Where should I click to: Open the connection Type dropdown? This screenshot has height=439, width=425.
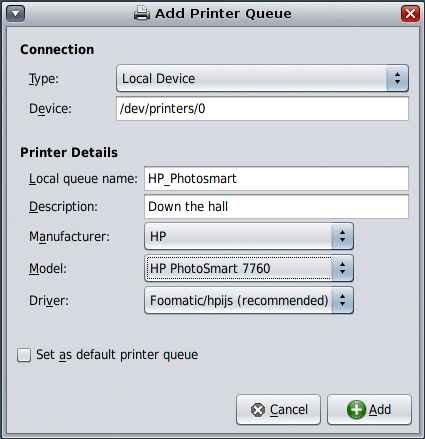[262, 78]
